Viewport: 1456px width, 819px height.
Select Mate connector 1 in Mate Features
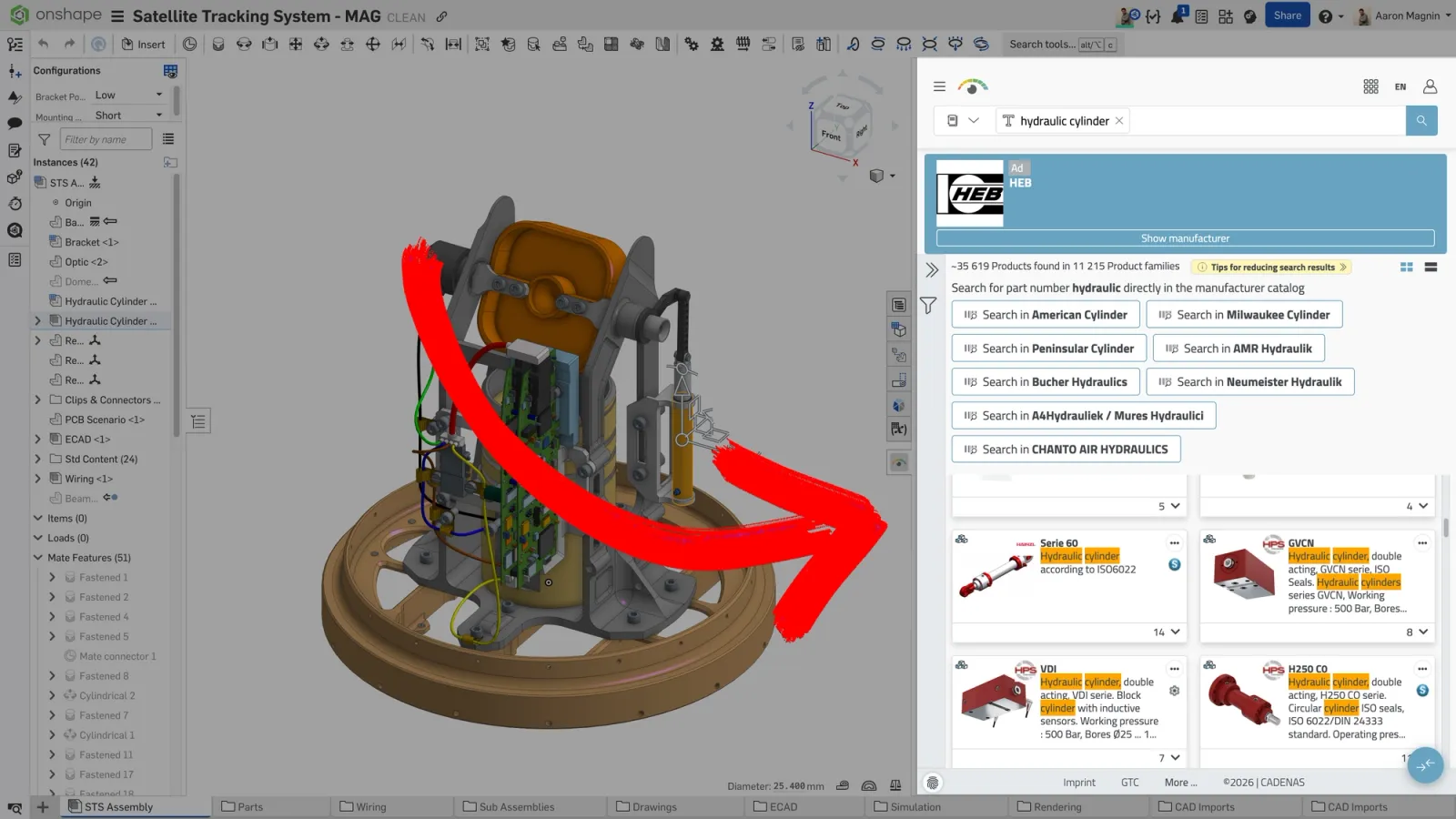(117, 656)
